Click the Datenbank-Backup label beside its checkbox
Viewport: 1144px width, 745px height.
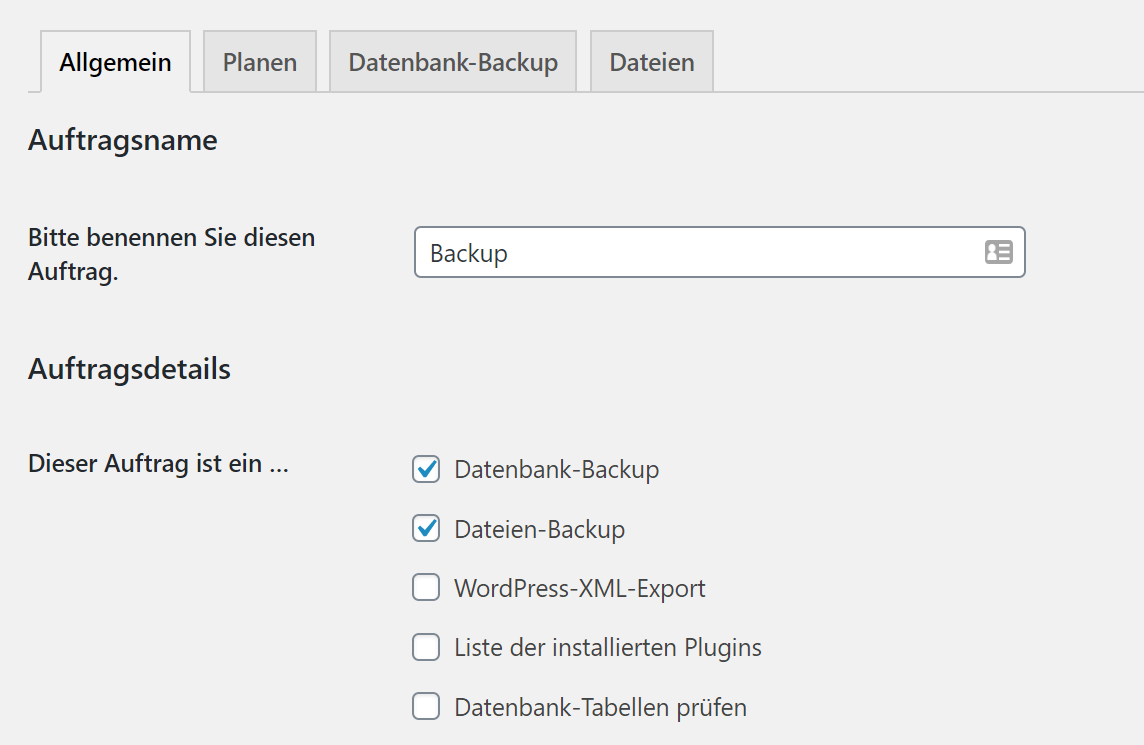556,469
